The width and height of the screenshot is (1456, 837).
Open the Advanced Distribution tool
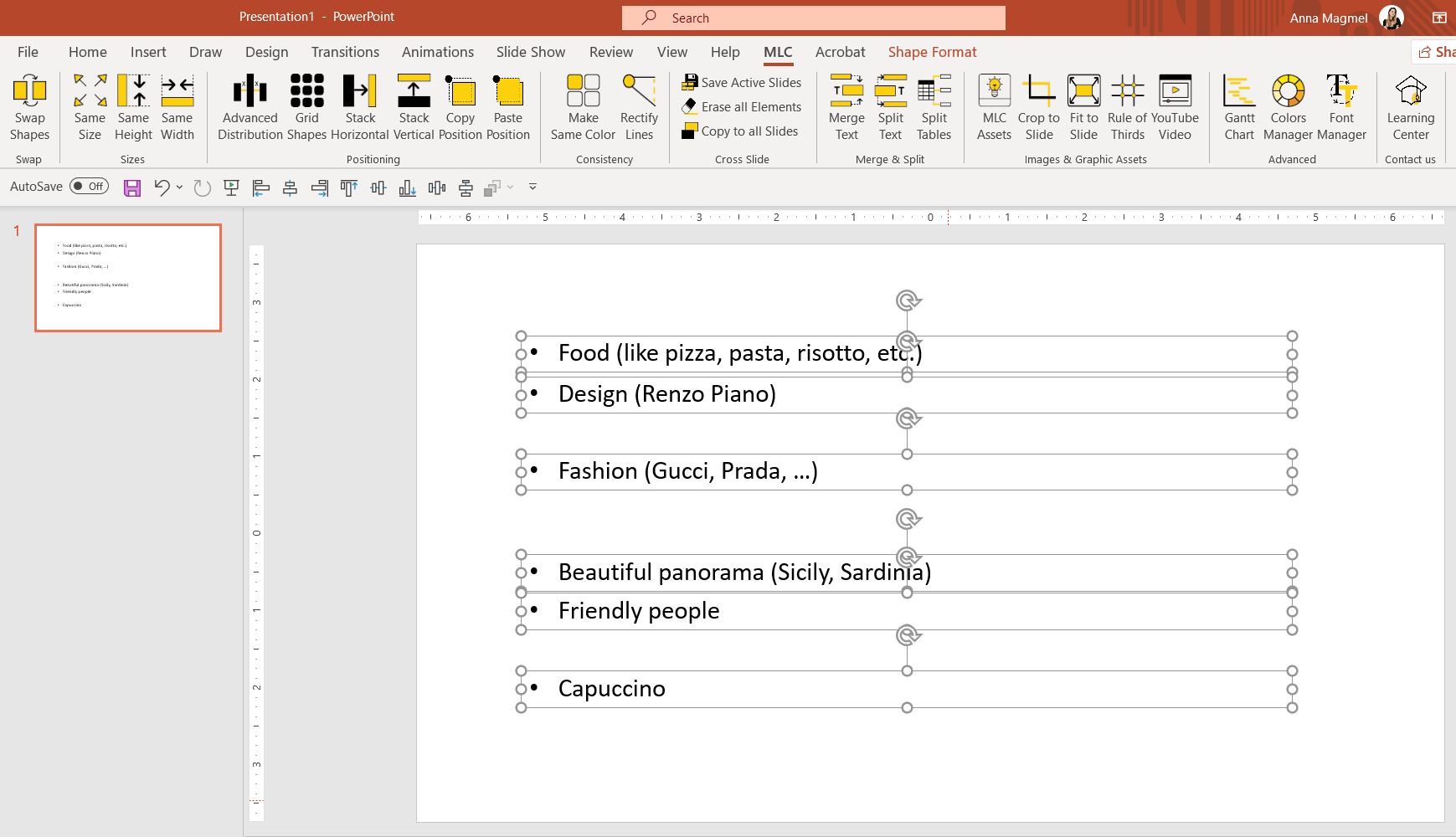249,107
